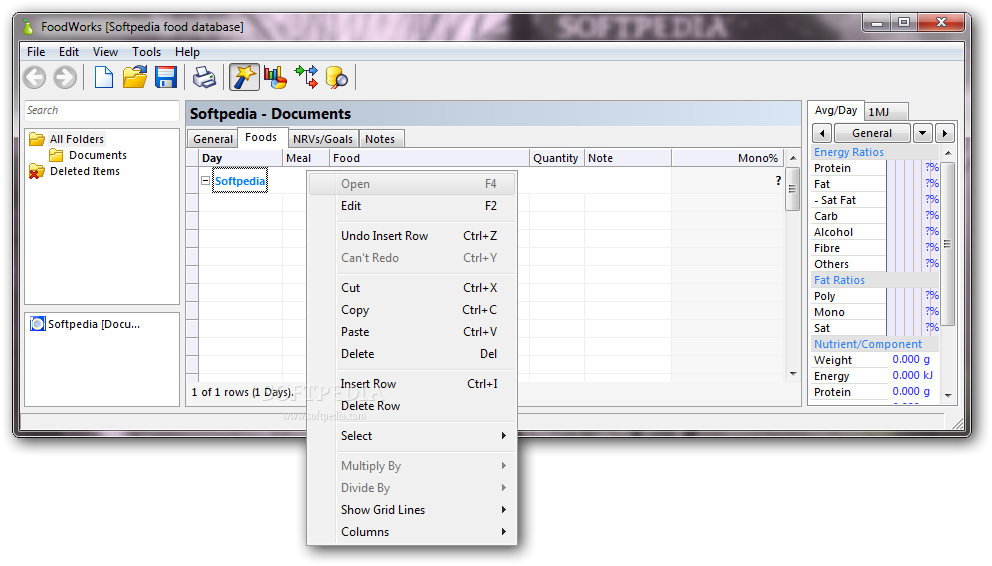
Task: Switch to the General tab
Action: pyautogui.click(x=213, y=139)
